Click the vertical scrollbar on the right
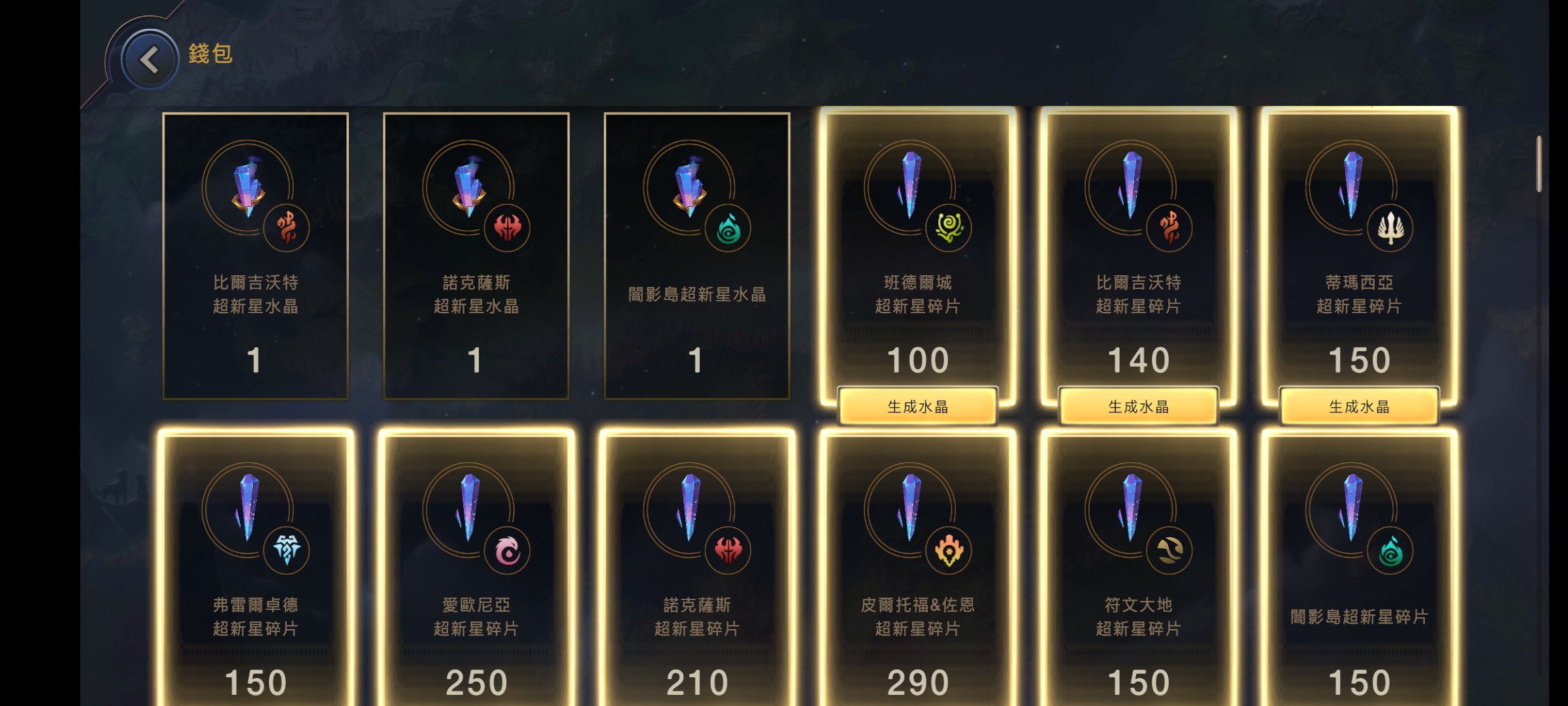The width and height of the screenshot is (1568, 706). pos(1539,163)
